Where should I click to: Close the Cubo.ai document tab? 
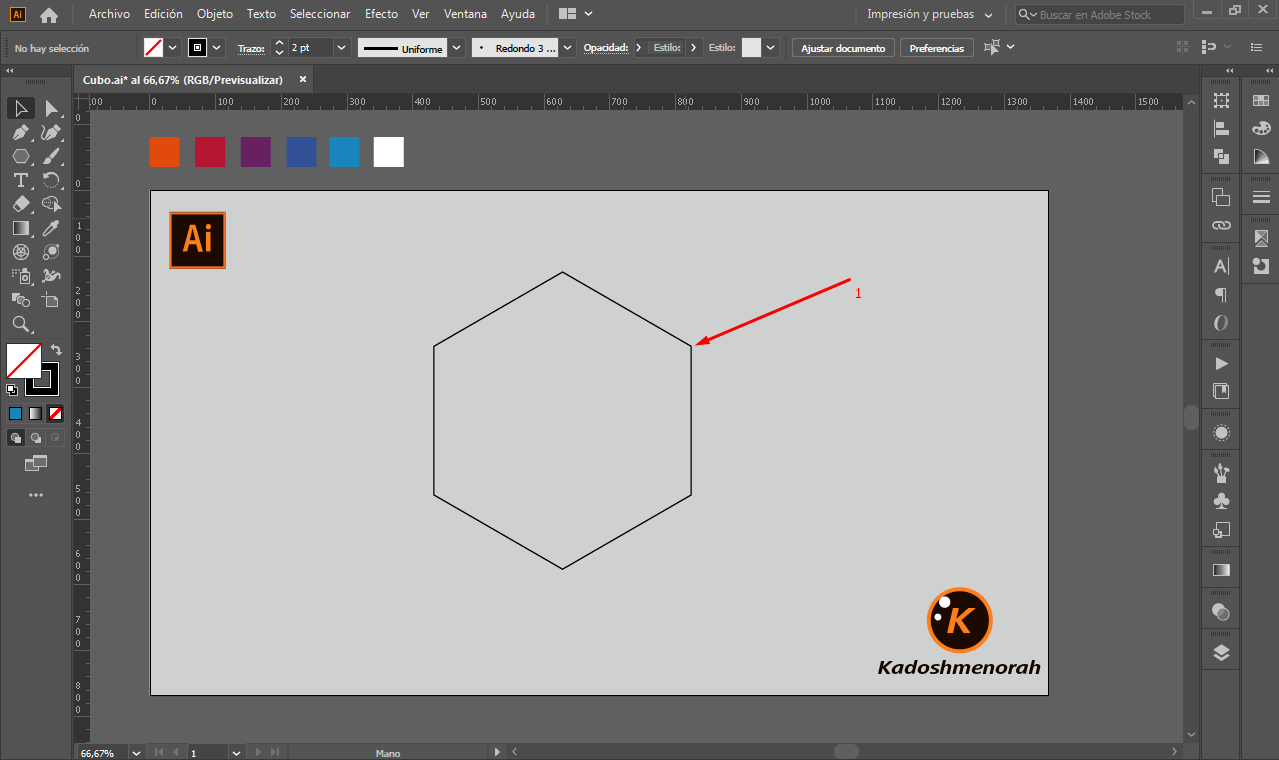(302, 80)
